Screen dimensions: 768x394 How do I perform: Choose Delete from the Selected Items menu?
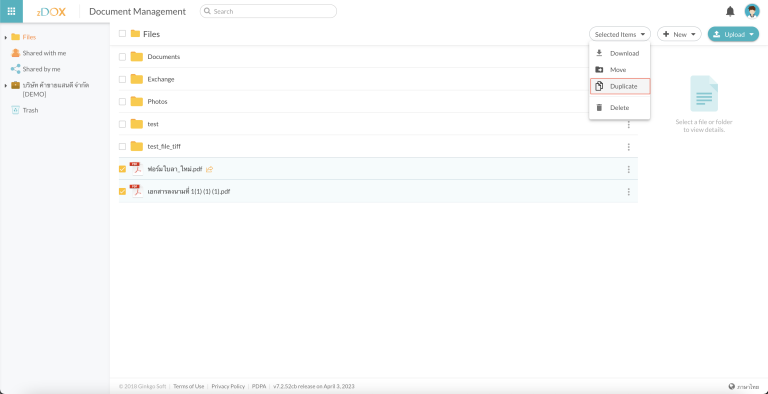(620, 108)
